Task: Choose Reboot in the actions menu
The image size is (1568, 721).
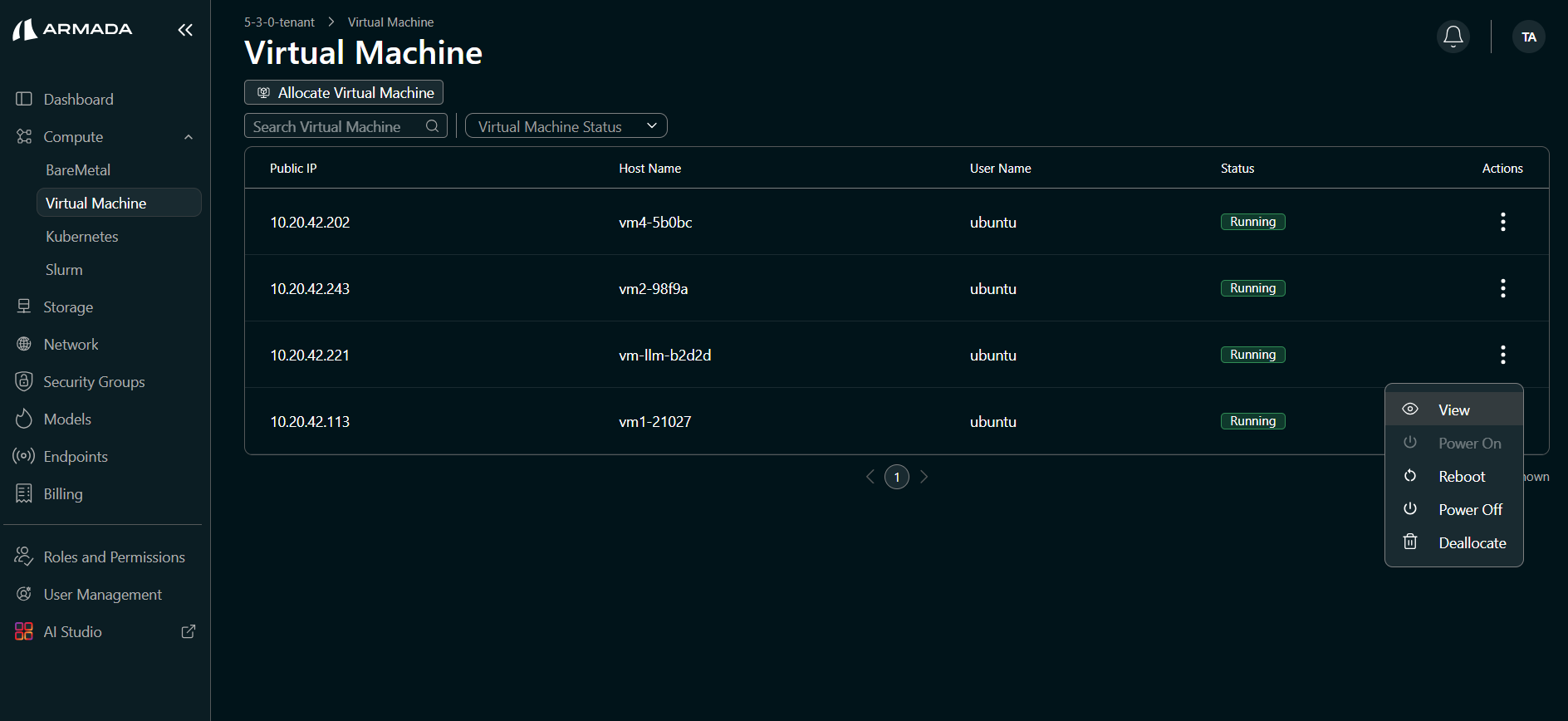Action: click(1461, 477)
